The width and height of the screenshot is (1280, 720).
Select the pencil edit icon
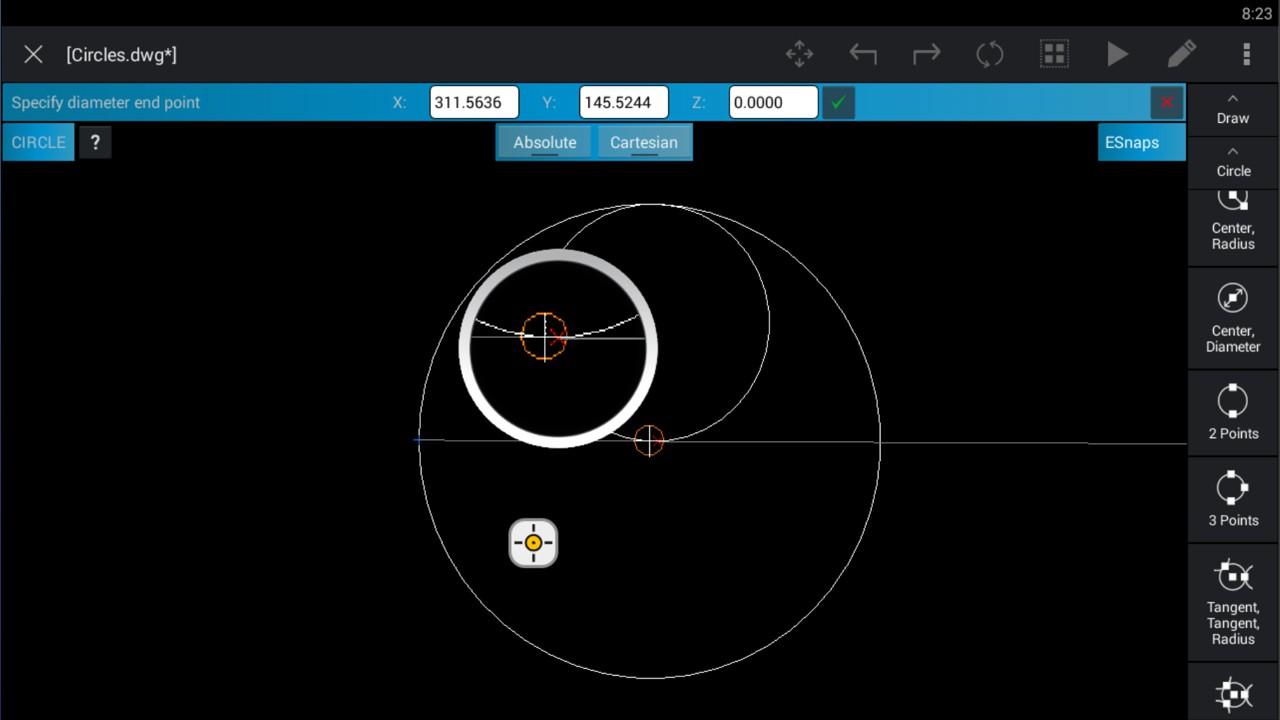[x=1182, y=54]
